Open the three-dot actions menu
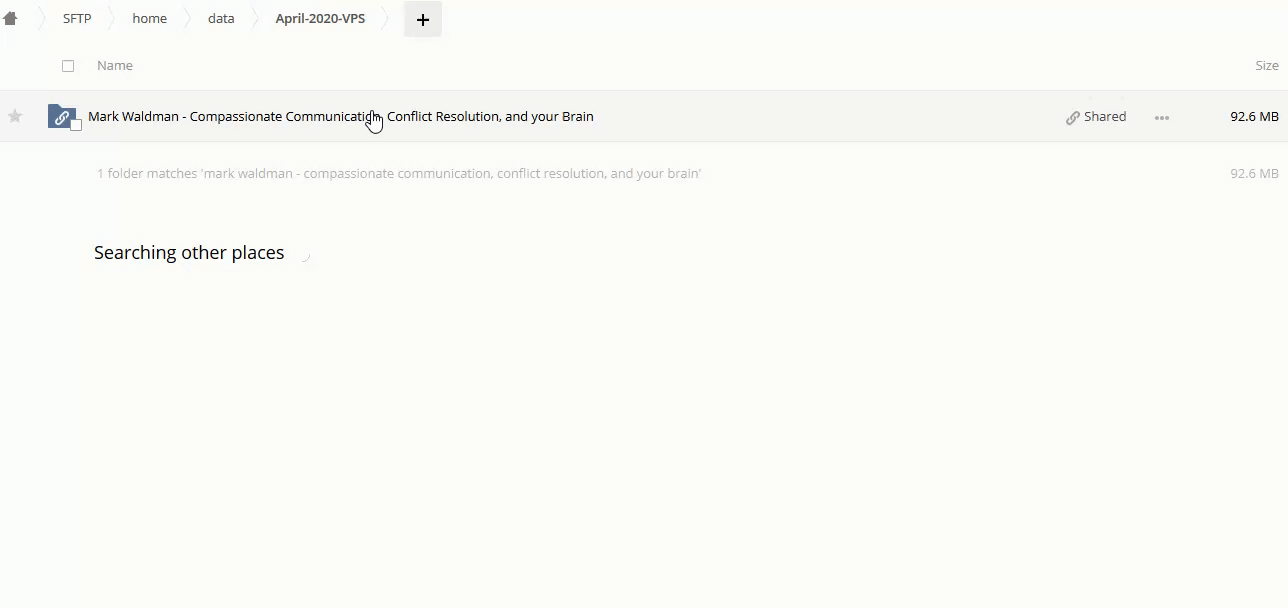Viewport: 1288px width, 608px height. (1161, 118)
